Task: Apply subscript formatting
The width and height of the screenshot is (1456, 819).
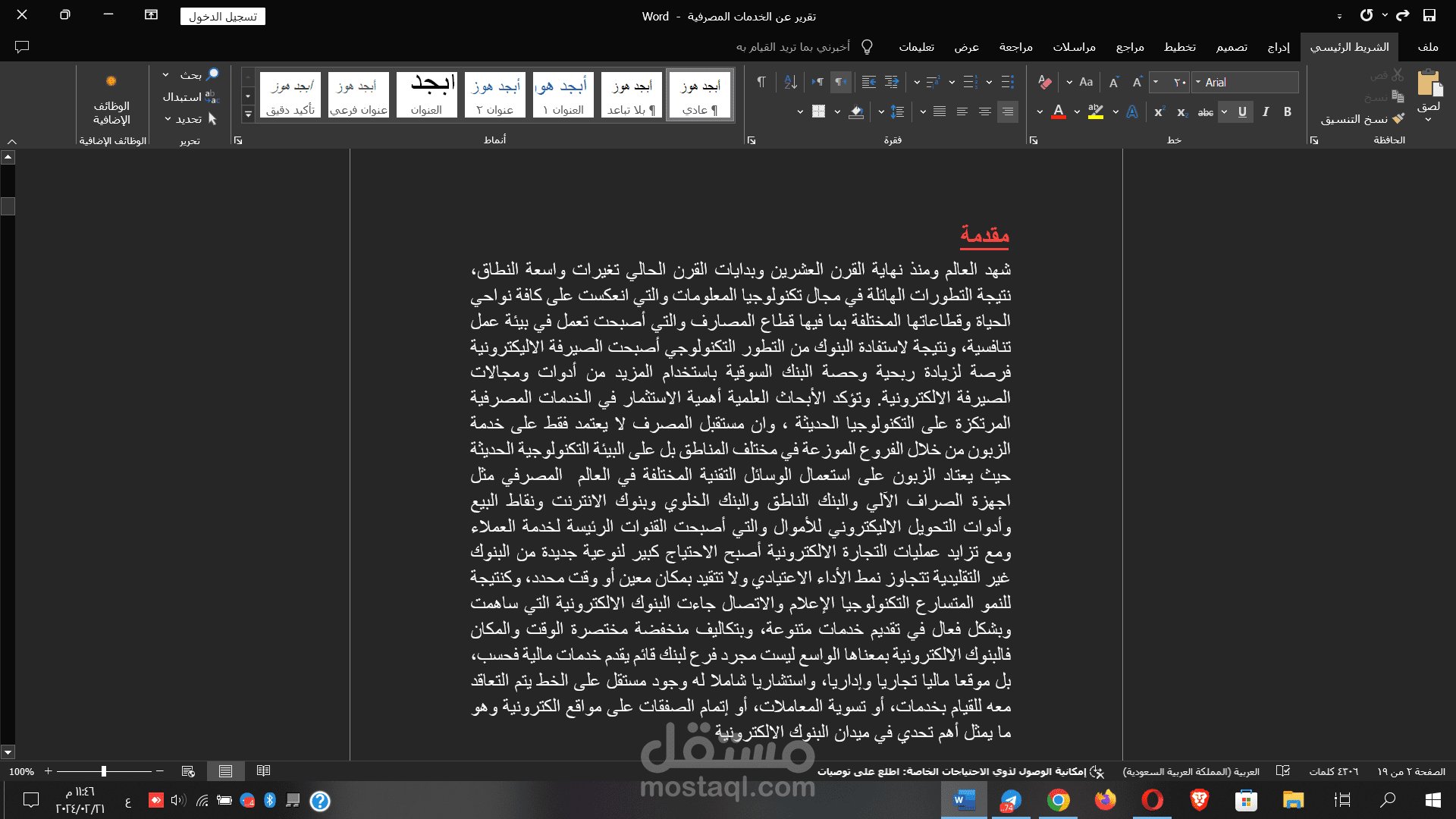Action: (x=1182, y=112)
